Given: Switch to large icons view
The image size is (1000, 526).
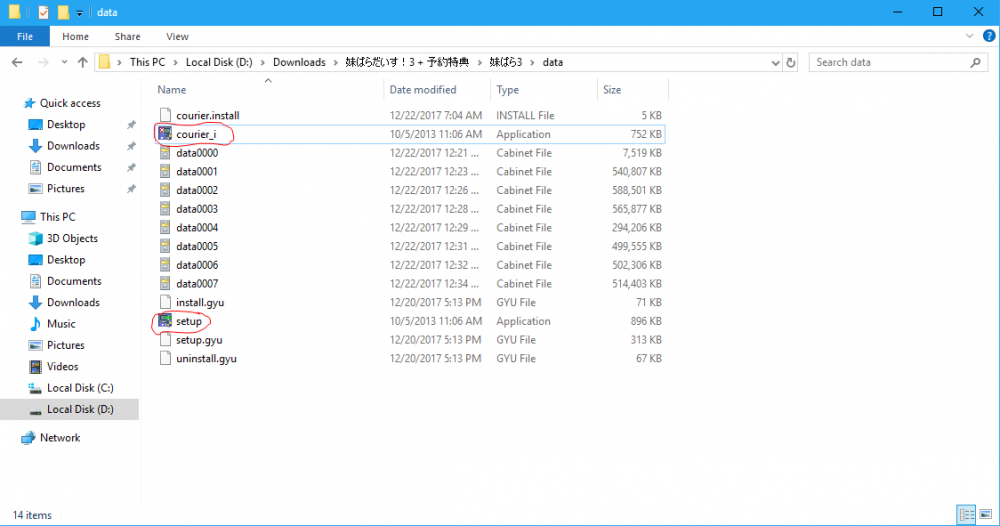Looking at the screenshot, I should [x=985, y=515].
